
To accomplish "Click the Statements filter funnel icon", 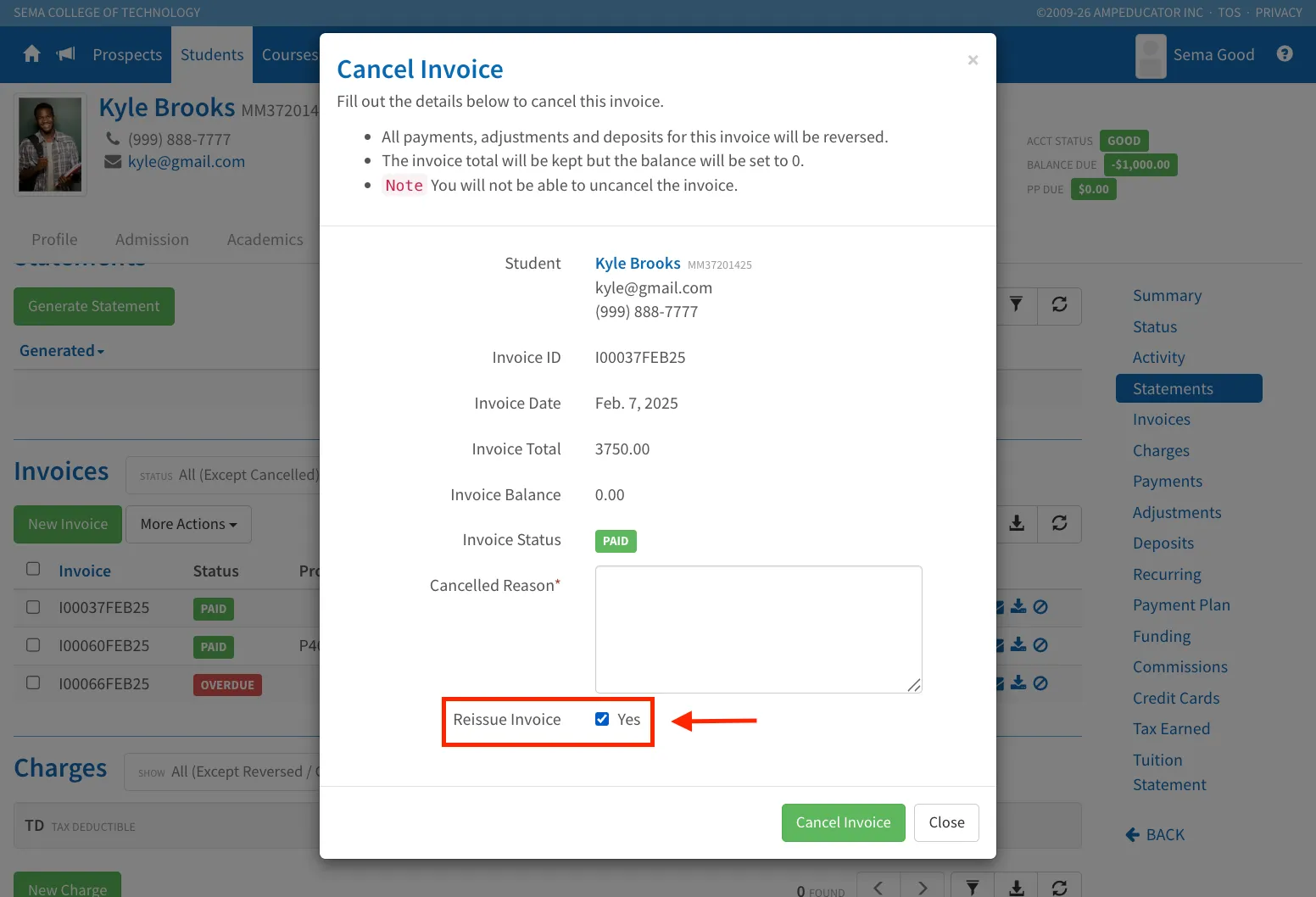I will click(x=1016, y=304).
